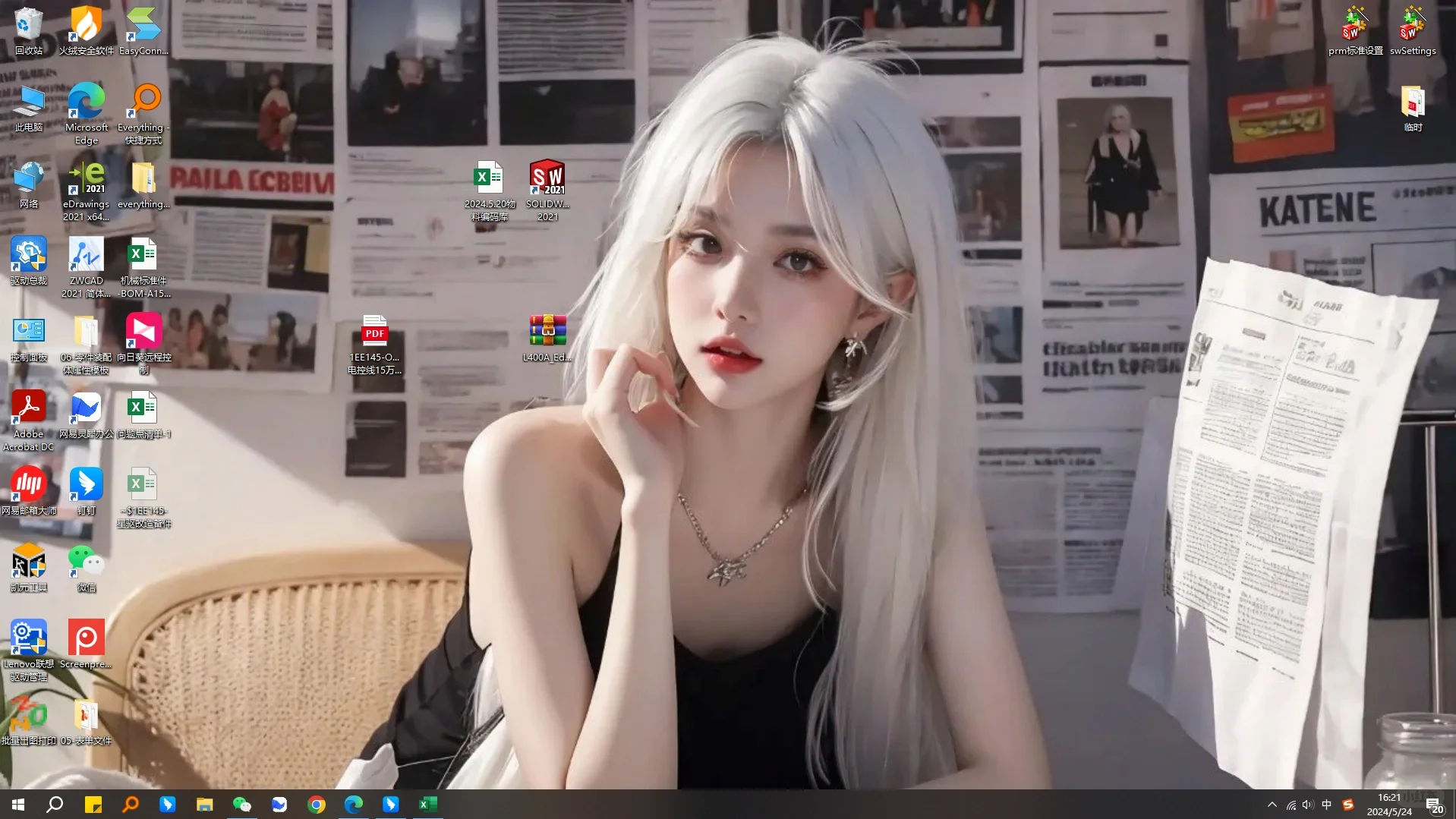The width and height of the screenshot is (1456, 819).
Task: Show hidden system tray icons
Action: [x=1272, y=805]
